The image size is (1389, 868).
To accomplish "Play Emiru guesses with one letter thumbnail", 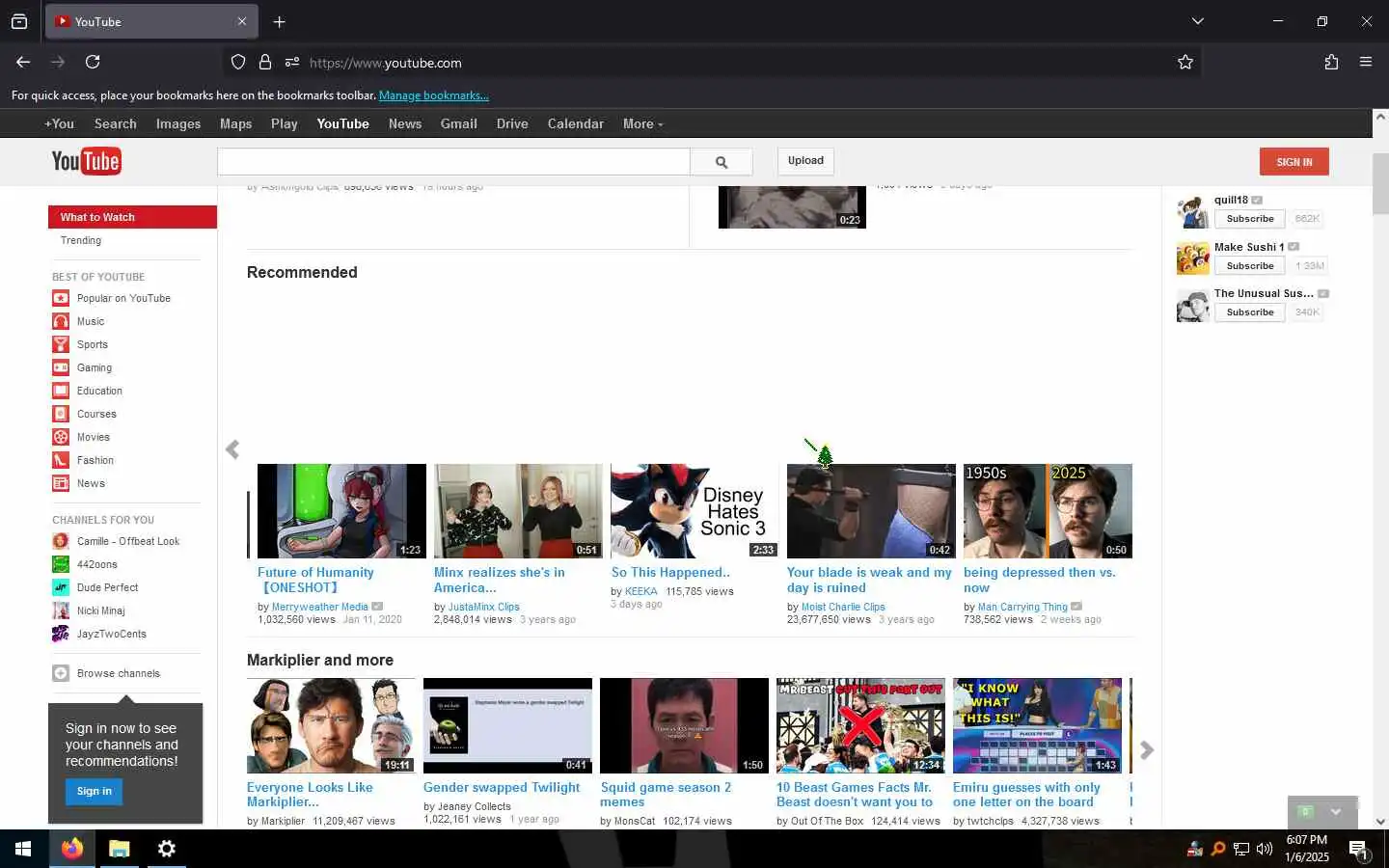I will [x=1037, y=725].
